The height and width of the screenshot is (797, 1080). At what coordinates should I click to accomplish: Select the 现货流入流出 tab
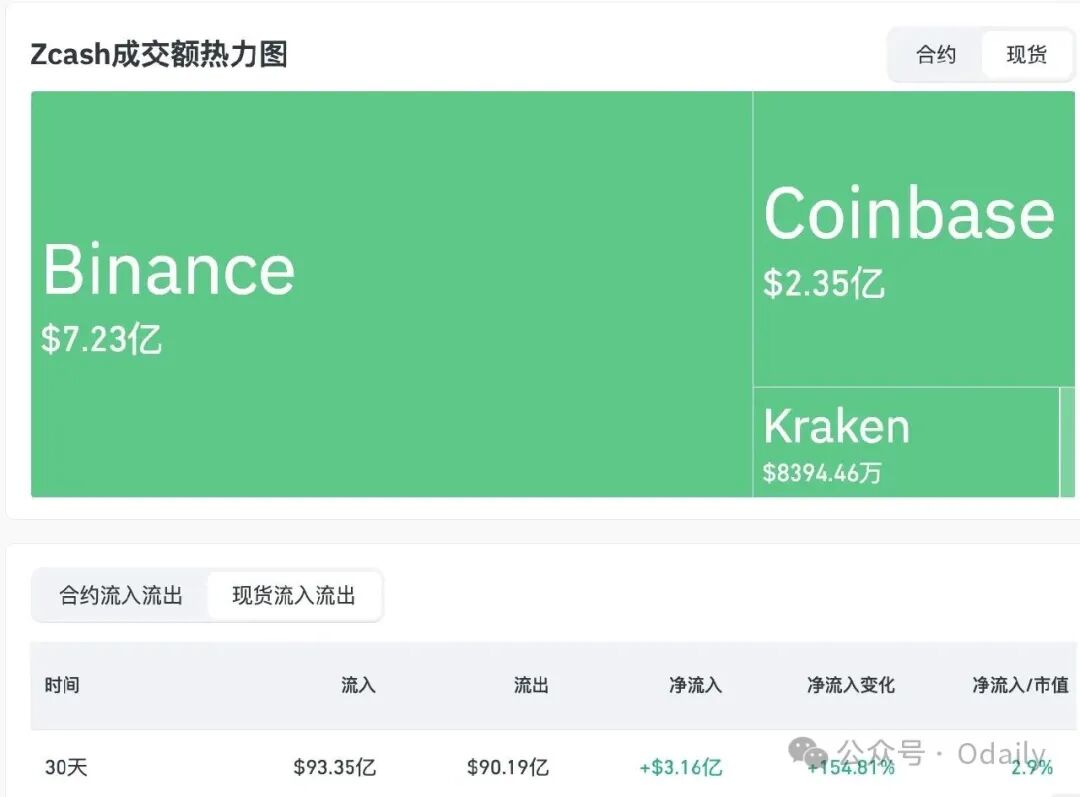[293, 595]
